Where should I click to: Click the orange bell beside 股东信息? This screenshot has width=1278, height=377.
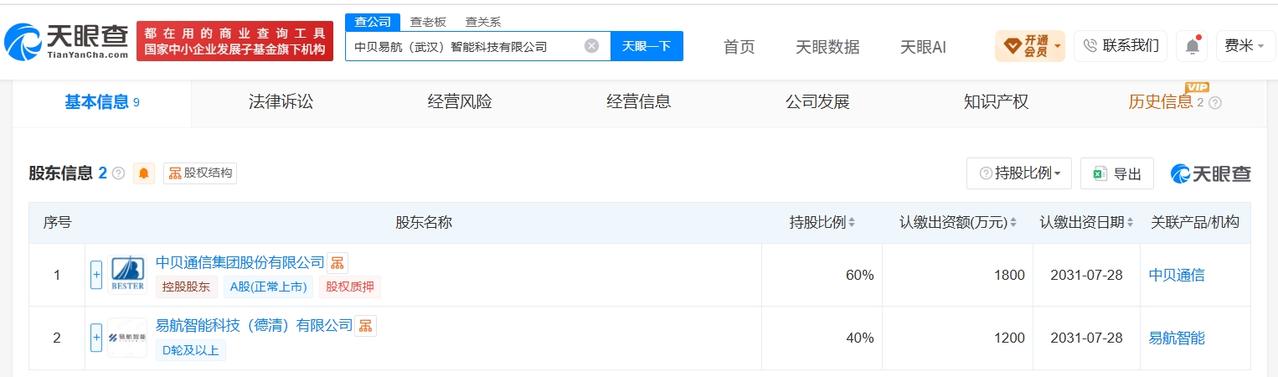tap(145, 173)
